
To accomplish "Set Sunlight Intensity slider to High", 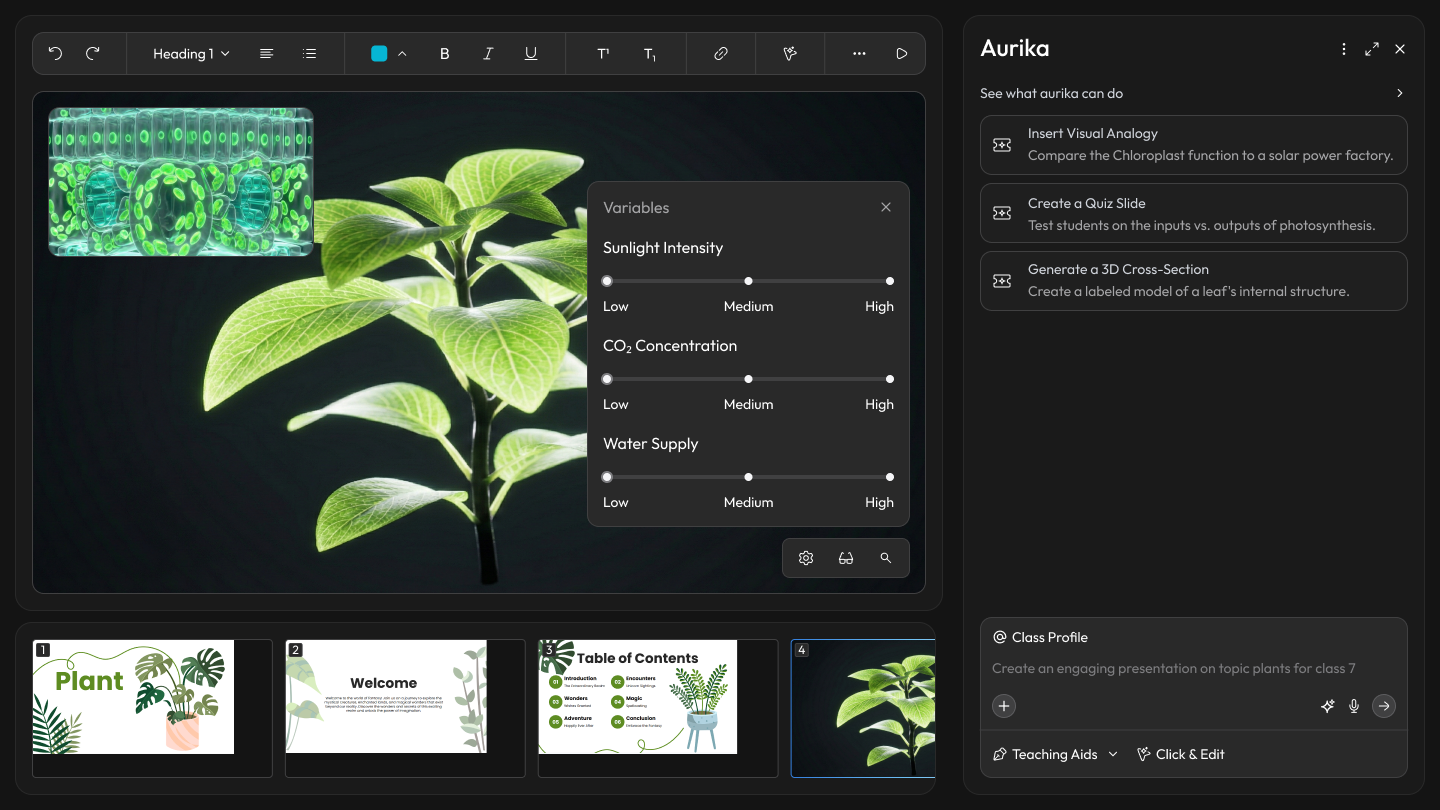I will tap(890, 281).
